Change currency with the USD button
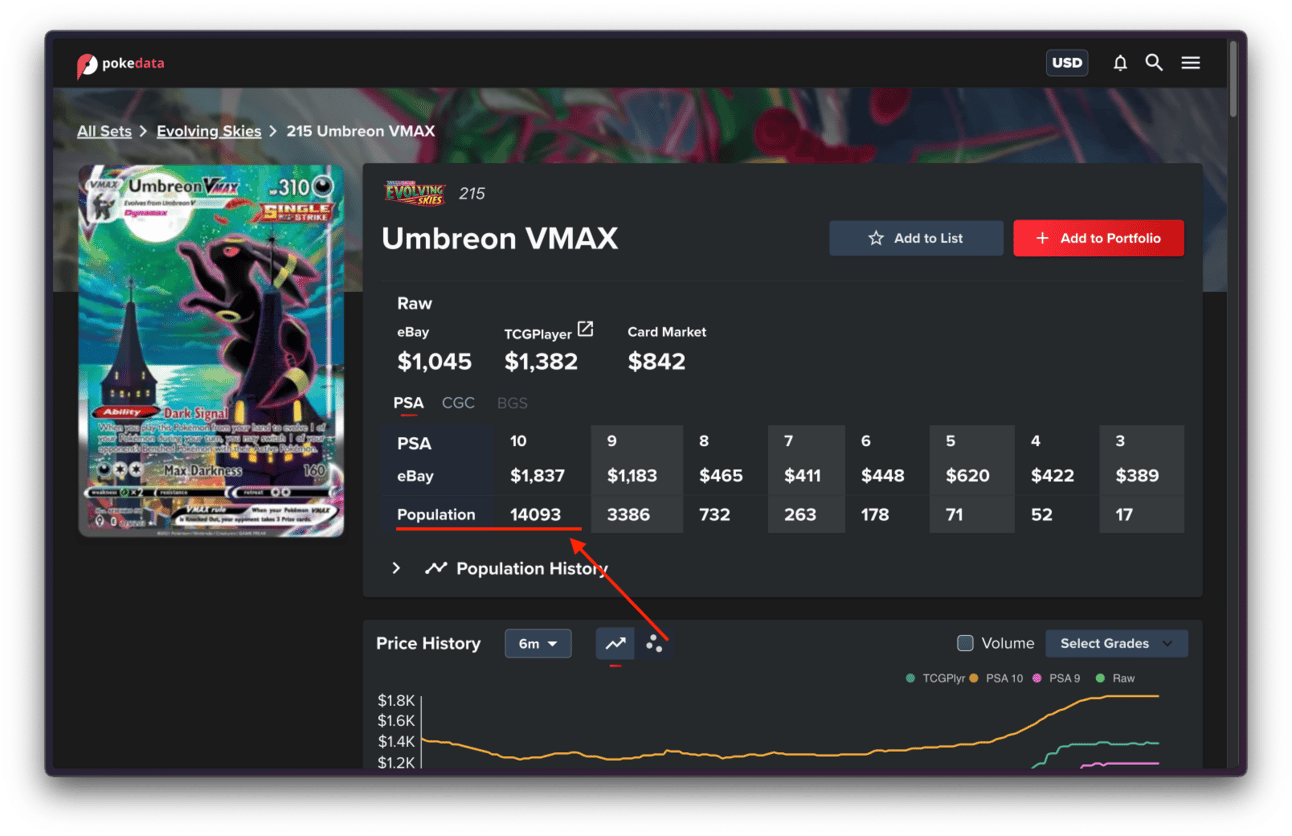1292x836 pixels. coord(1067,63)
